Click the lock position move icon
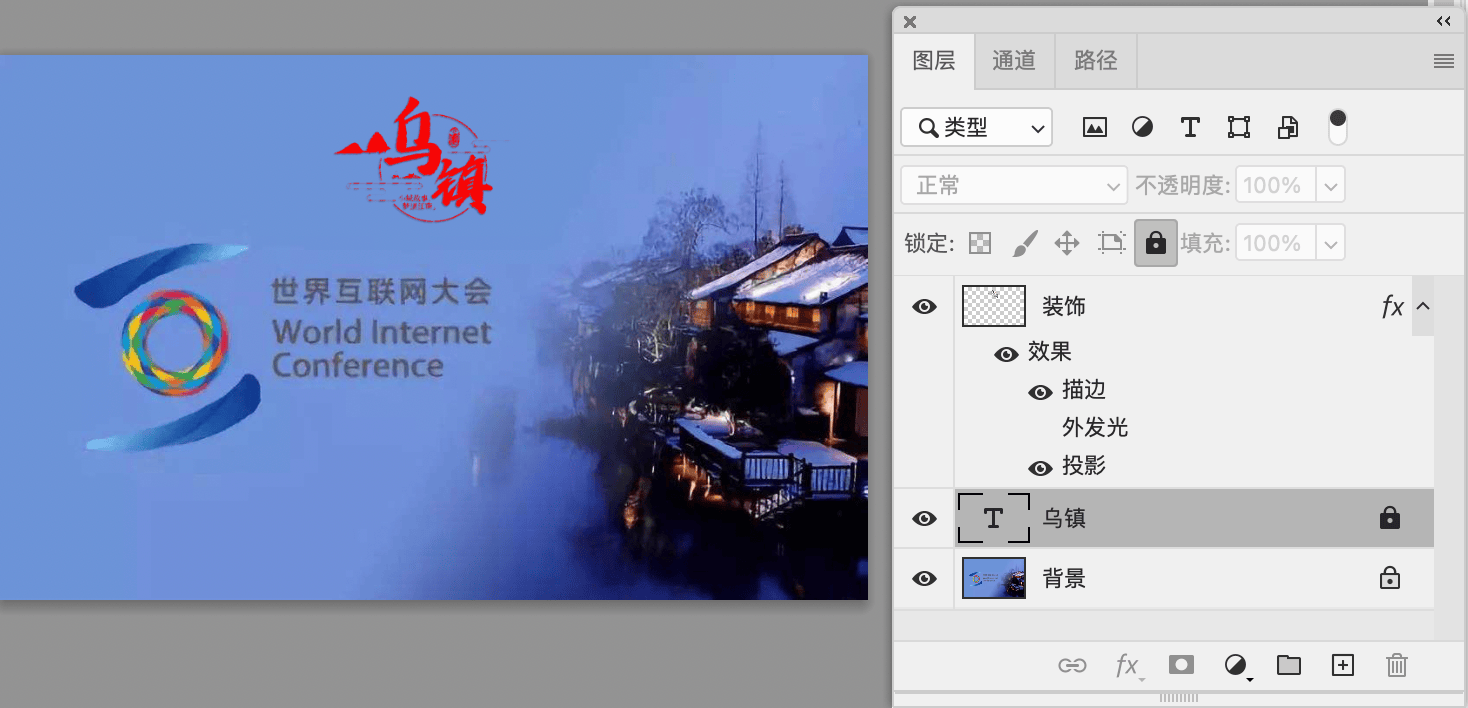Viewport: 1468px width, 708px height. [x=1067, y=243]
